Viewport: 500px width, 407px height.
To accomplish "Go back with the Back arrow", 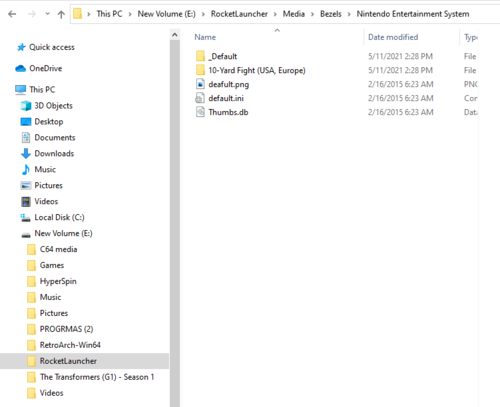I will tap(12, 14).
